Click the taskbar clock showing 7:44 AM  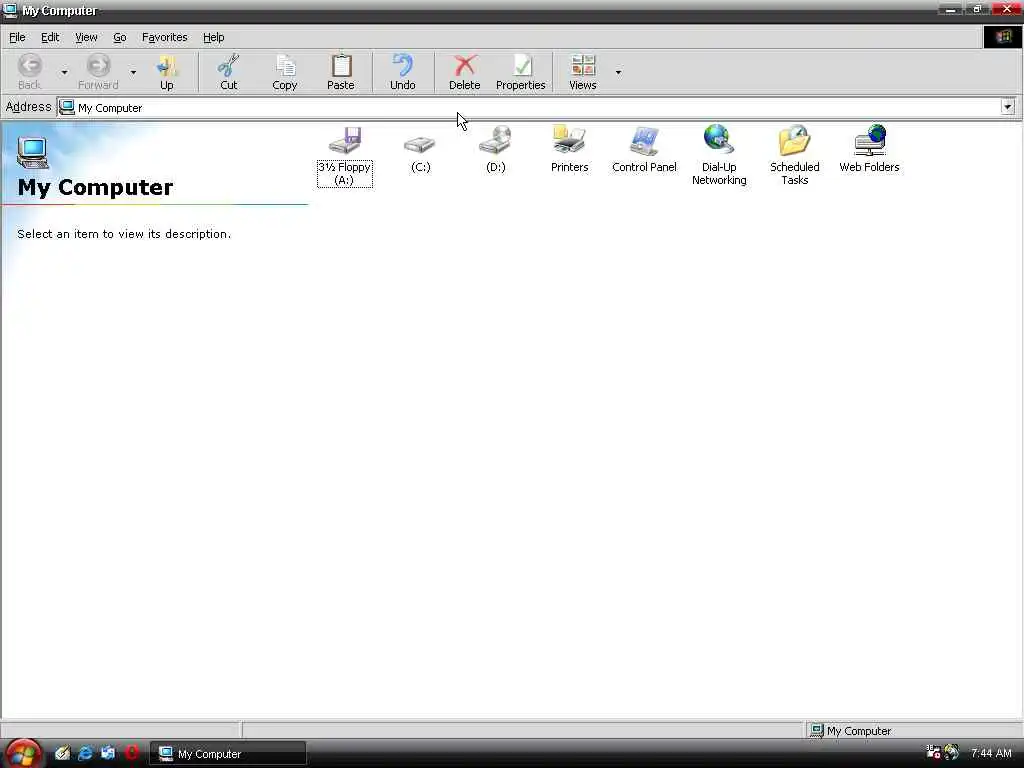pyautogui.click(x=991, y=753)
